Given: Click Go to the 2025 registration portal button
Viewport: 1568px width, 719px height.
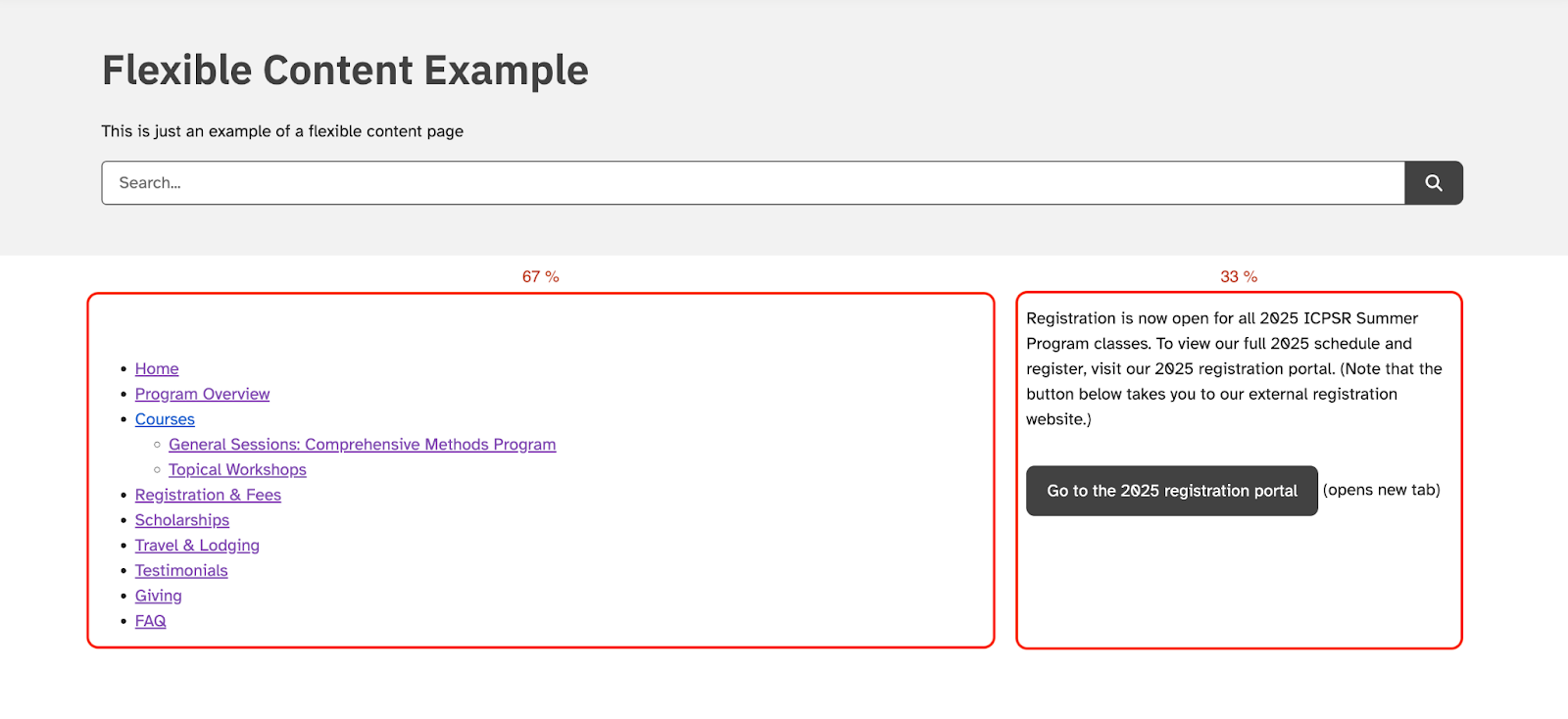Looking at the screenshot, I should pyautogui.click(x=1172, y=491).
